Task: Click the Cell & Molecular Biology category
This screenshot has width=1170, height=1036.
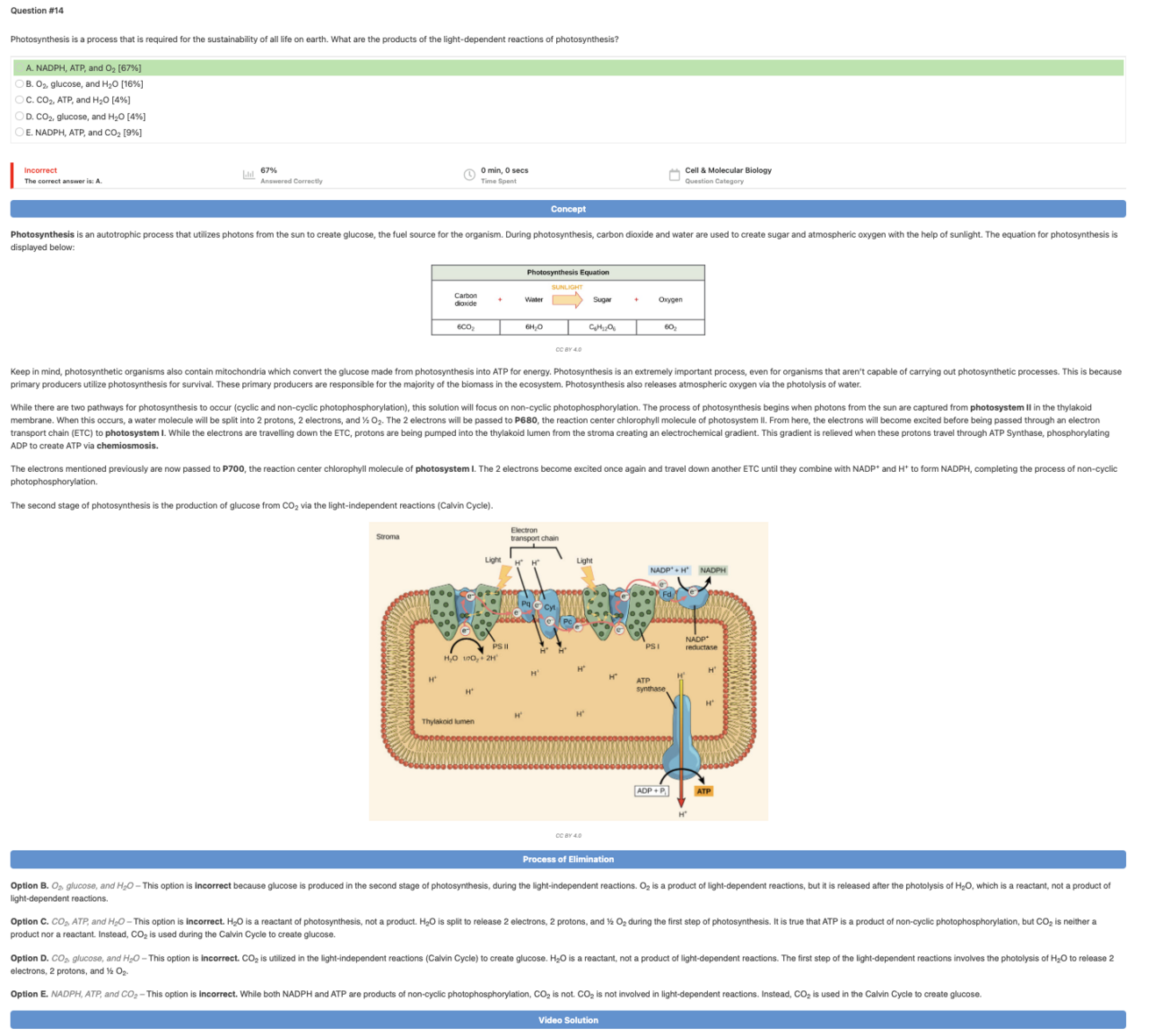Action: click(x=728, y=170)
